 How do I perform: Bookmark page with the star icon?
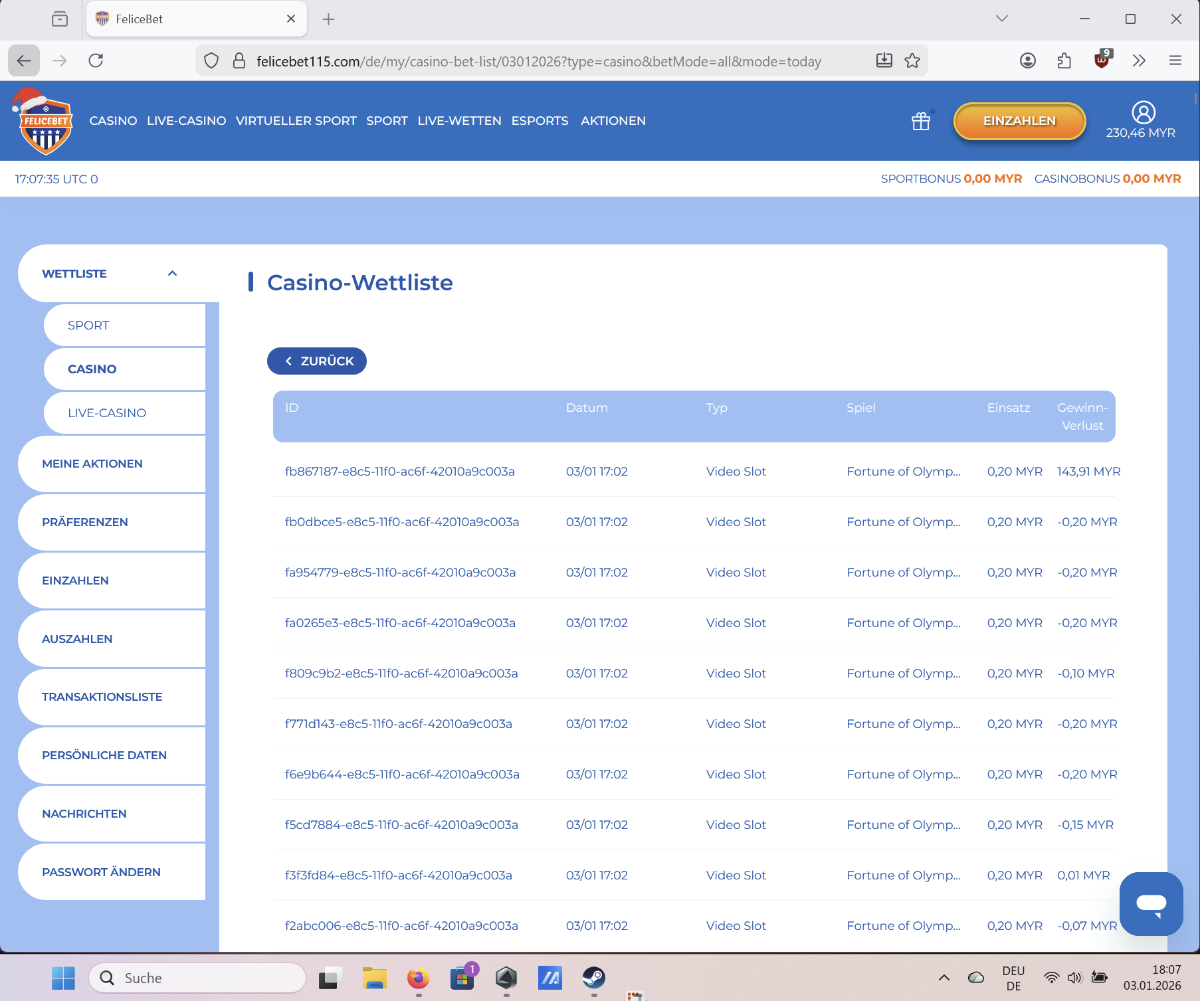(x=912, y=61)
